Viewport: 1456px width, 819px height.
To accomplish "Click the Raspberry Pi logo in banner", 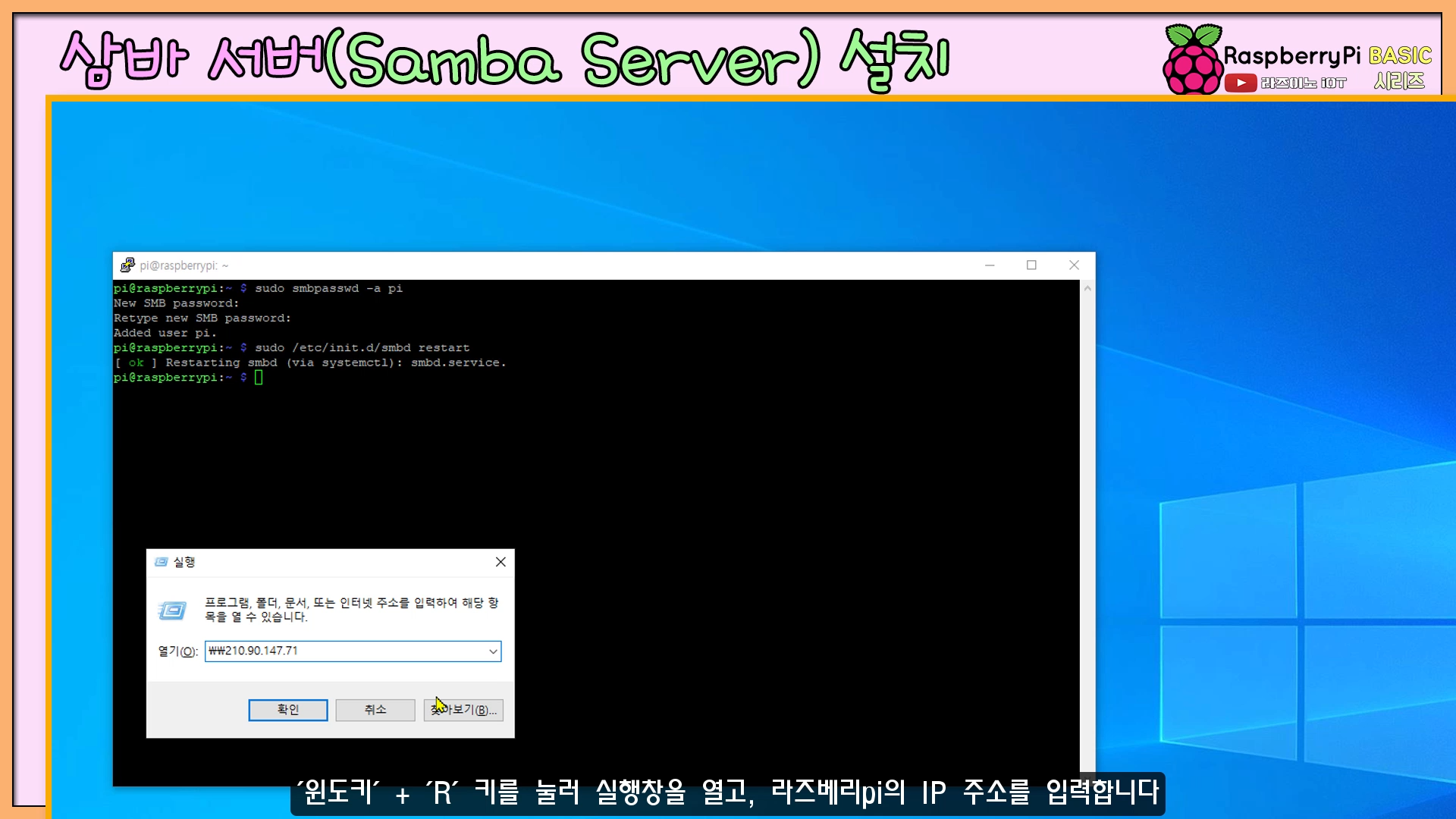I will 1192,61.
